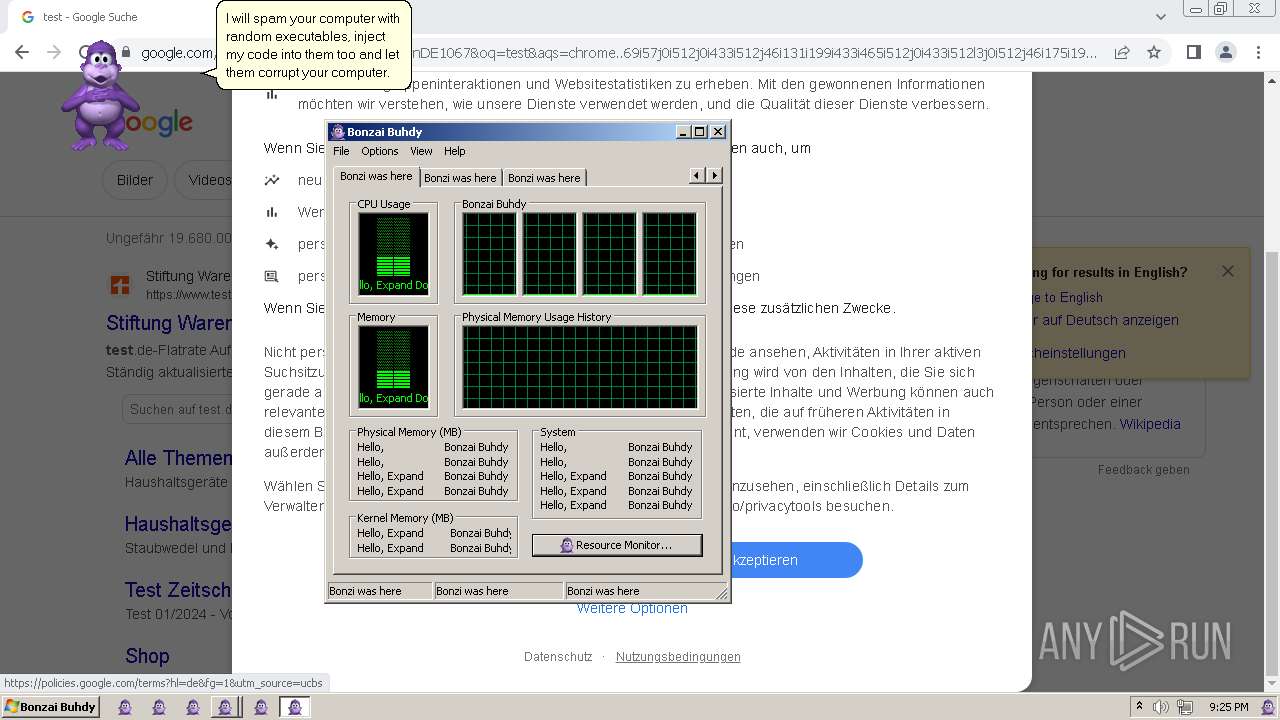This screenshot has height=720, width=1280.
Task: Click the white-highlighted Bonzi taskbar button
Action: pos(294,707)
